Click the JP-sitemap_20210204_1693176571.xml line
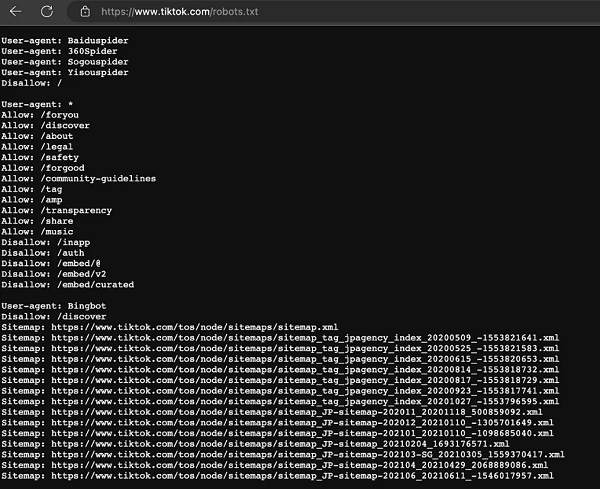The width and height of the screenshot is (600, 489). 255,444
